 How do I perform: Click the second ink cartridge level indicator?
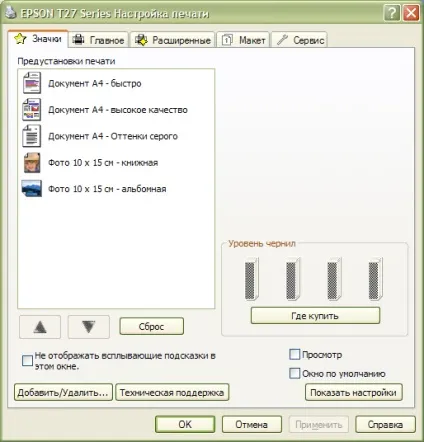point(293,279)
